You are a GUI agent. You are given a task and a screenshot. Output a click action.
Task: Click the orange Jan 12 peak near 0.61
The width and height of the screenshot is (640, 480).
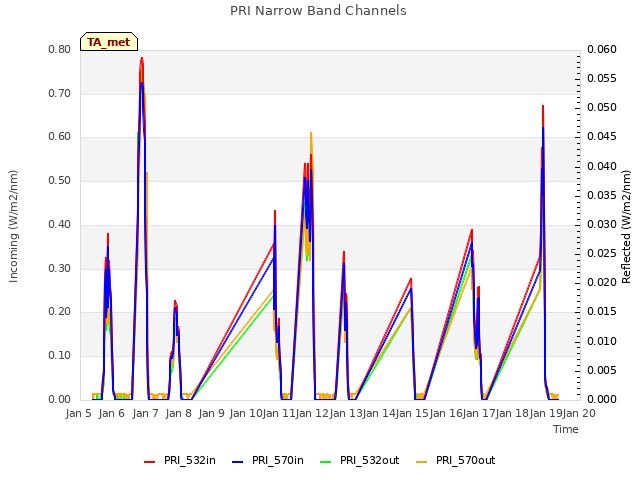(311, 133)
